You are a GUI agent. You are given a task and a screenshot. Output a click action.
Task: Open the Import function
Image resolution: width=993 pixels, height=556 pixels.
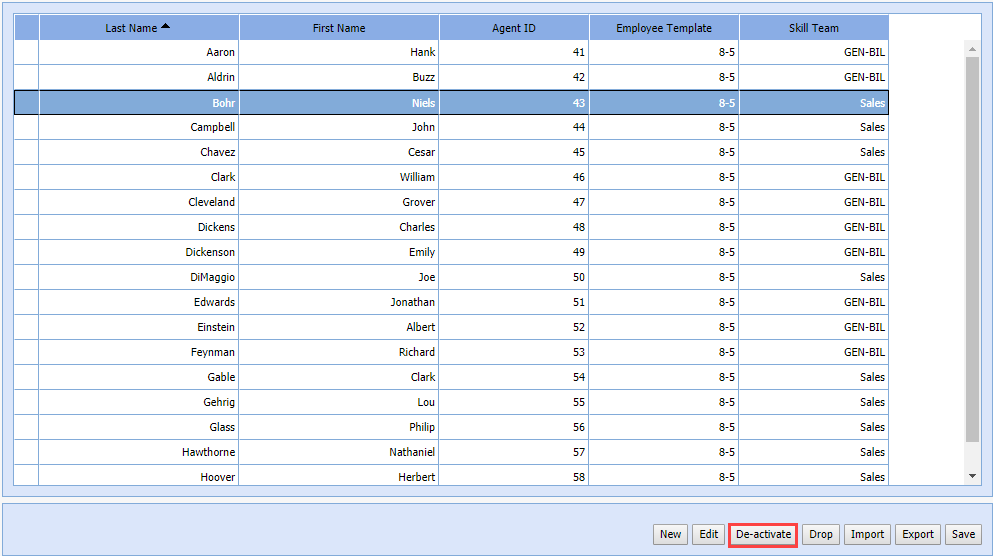pyautogui.click(x=867, y=534)
